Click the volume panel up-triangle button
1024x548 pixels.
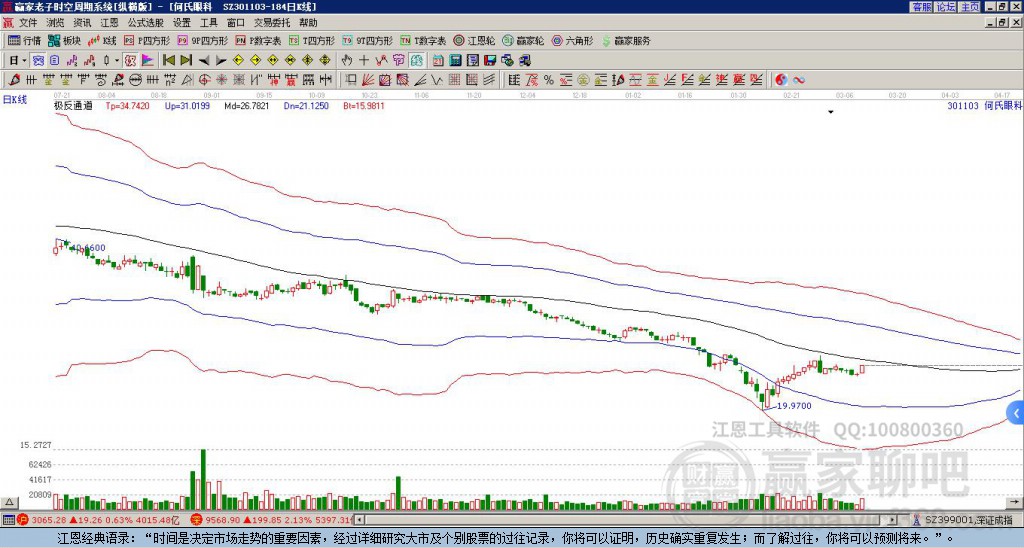pyautogui.click(x=9, y=503)
